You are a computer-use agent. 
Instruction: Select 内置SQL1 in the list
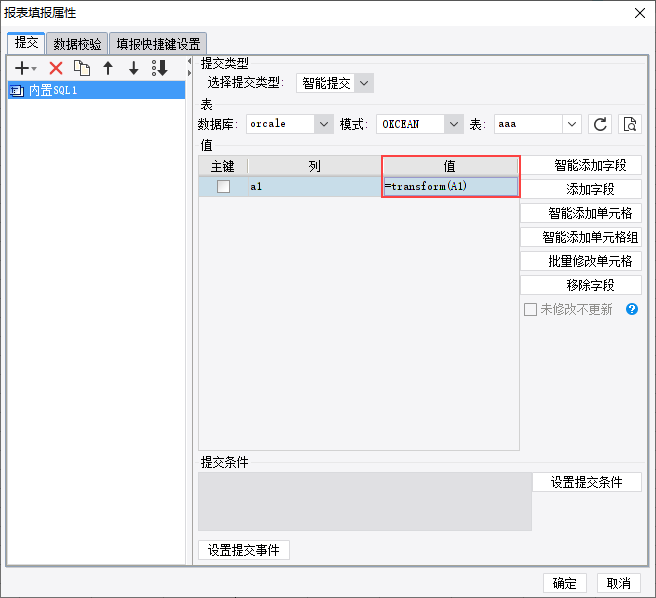point(96,90)
